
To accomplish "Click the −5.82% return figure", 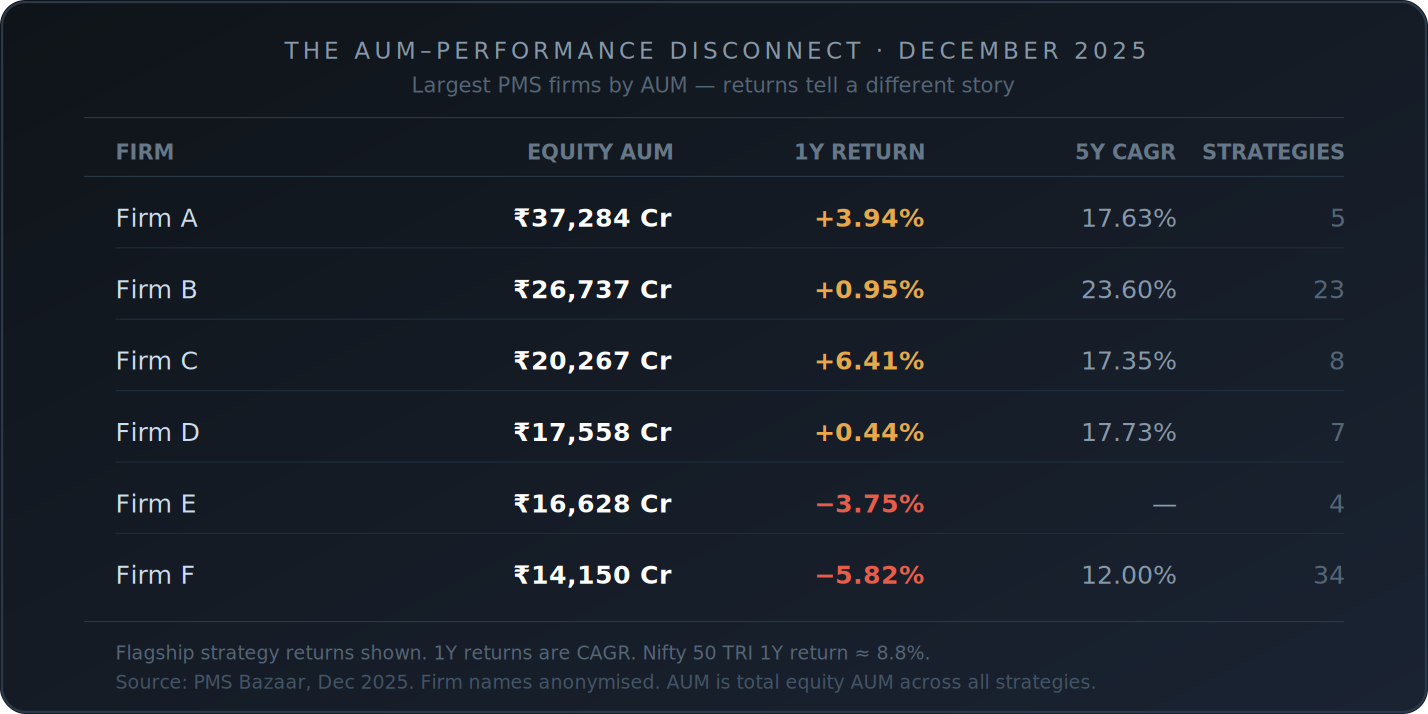I will point(869,576).
